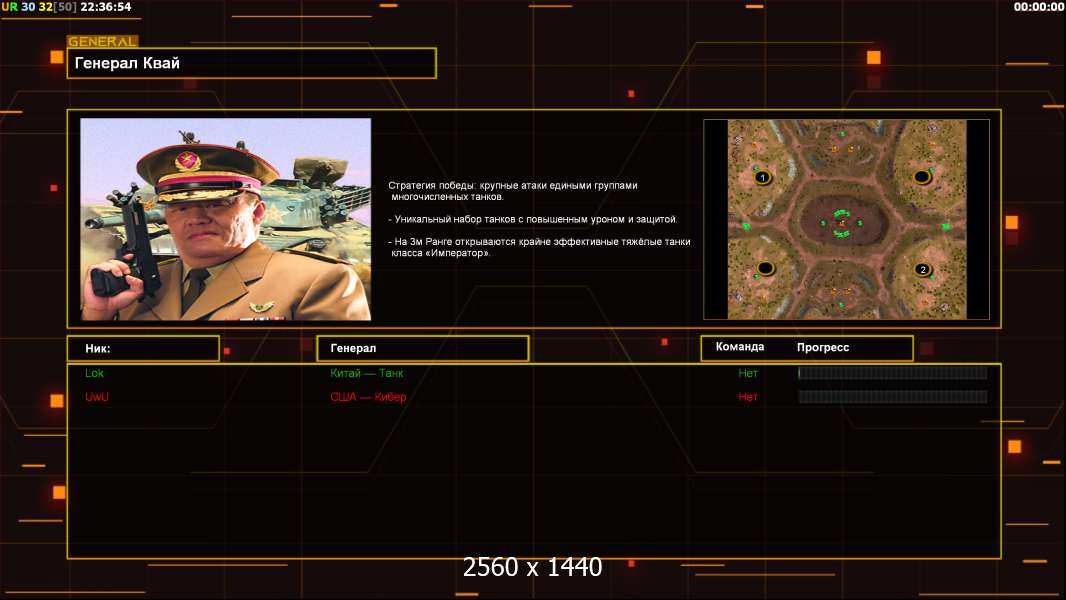Viewport: 1066px width, 600px height.
Task: Click start position marker 2 on map
Action: click(923, 269)
